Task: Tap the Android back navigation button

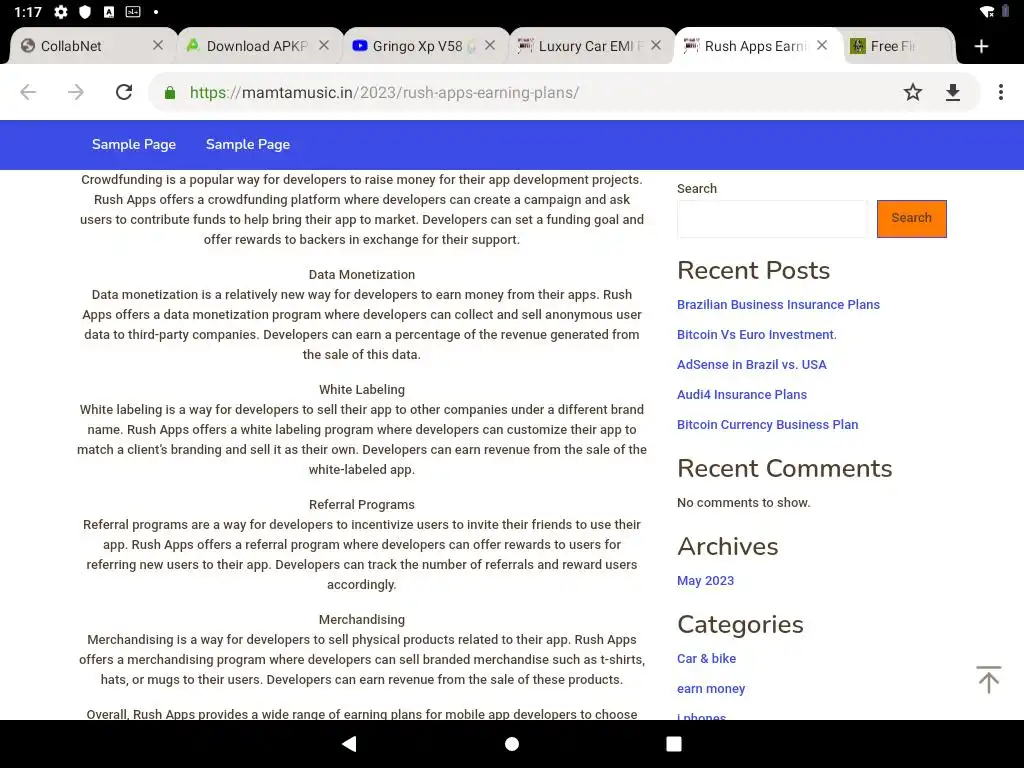Action: [x=349, y=744]
